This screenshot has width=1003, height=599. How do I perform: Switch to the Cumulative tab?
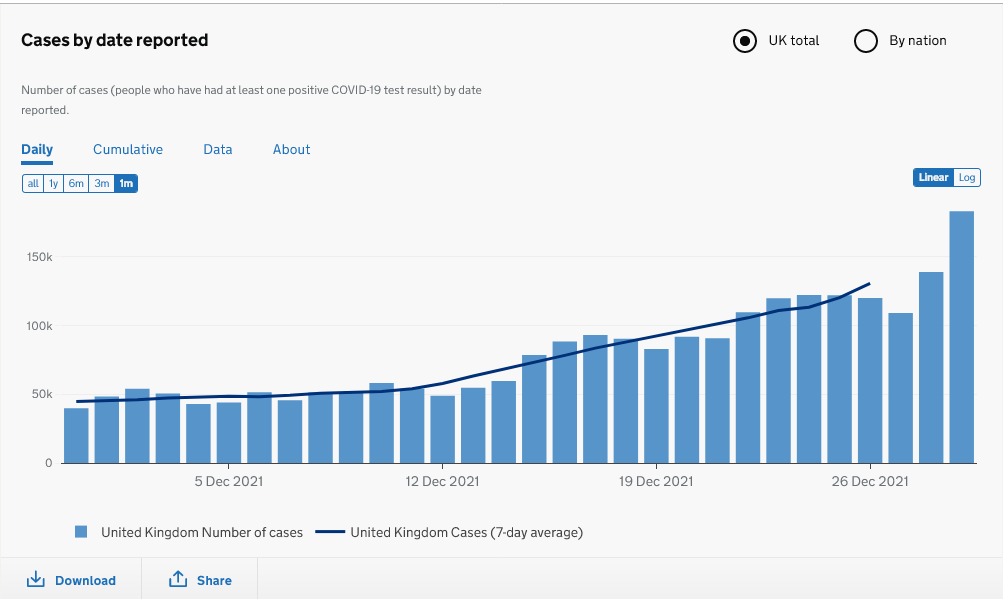(127, 148)
